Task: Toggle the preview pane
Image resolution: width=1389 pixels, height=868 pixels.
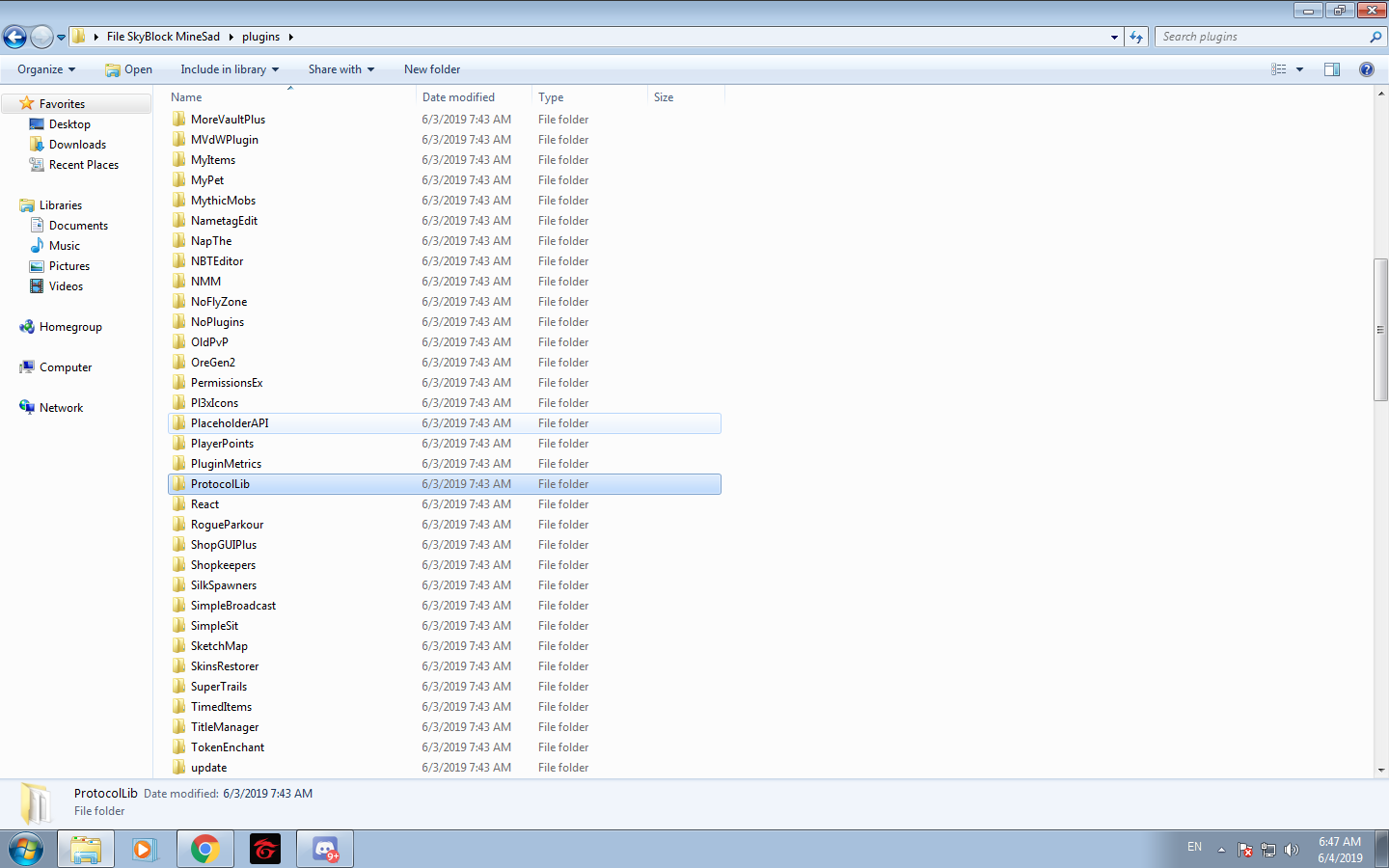Action: [x=1332, y=69]
